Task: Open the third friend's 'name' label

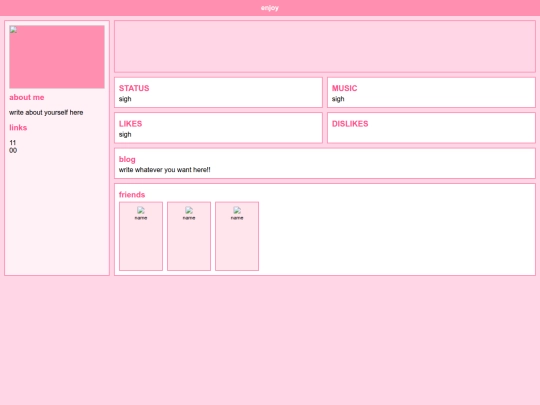Action: click(237, 218)
